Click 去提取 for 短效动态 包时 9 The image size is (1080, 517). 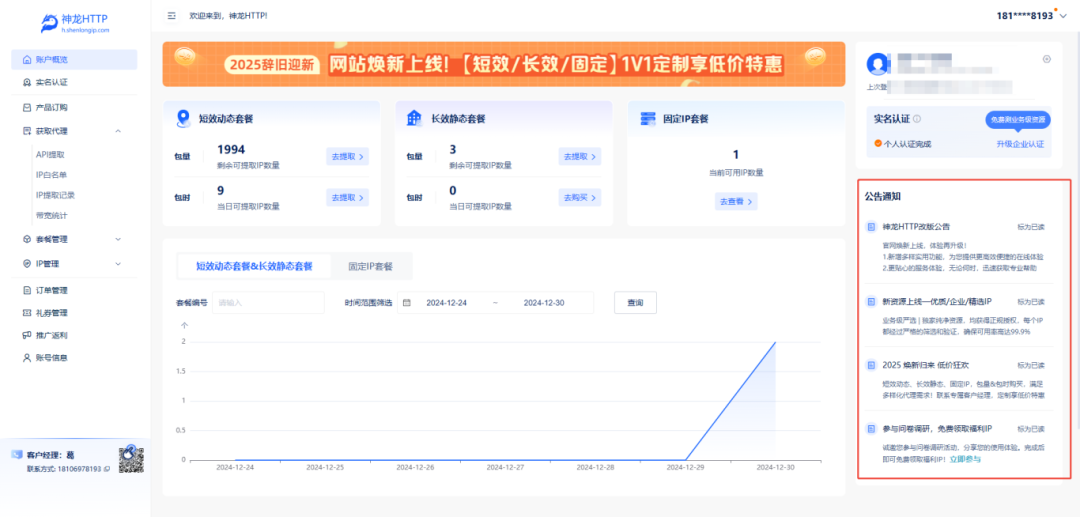[347, 198]
